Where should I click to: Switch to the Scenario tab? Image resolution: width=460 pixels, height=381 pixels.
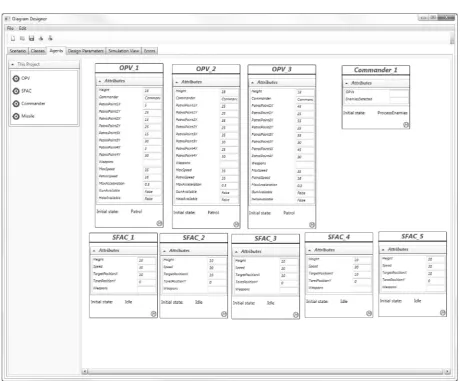coord(18,51)
